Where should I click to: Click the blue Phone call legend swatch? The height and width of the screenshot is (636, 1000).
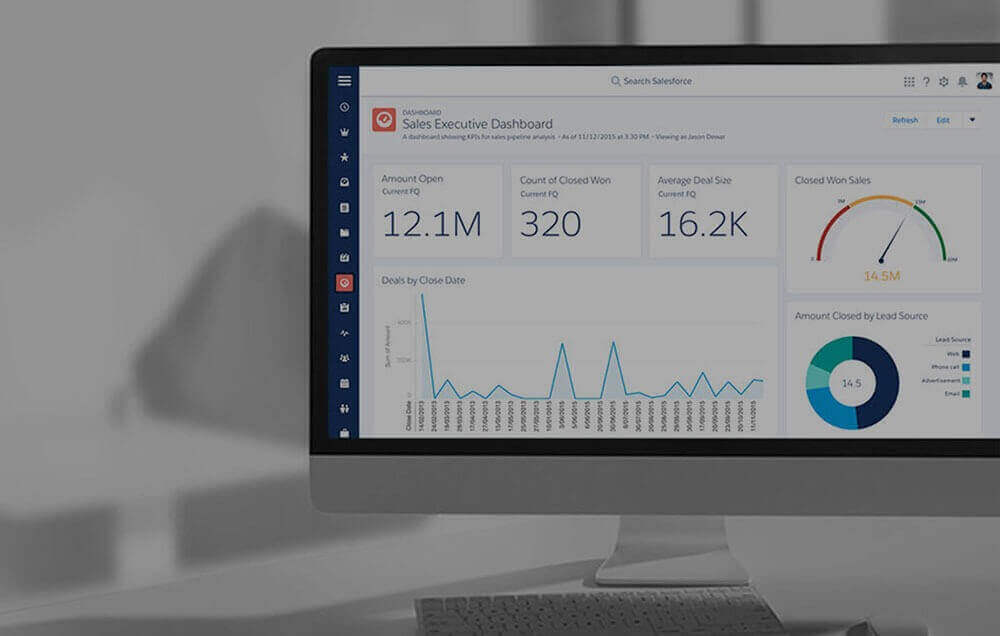tap(966, 367)
